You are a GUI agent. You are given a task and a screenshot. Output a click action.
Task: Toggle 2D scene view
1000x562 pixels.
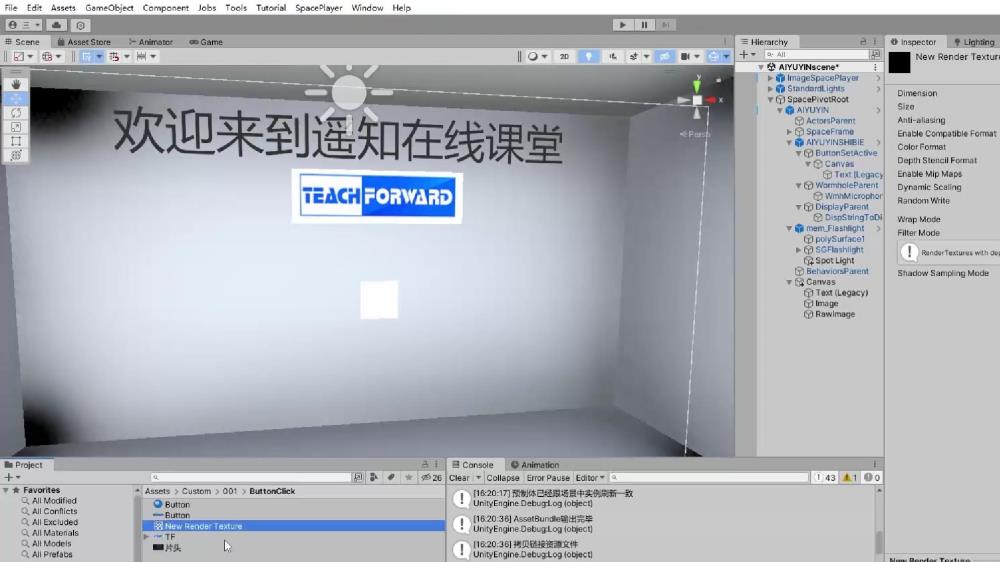tap(564, 56)
